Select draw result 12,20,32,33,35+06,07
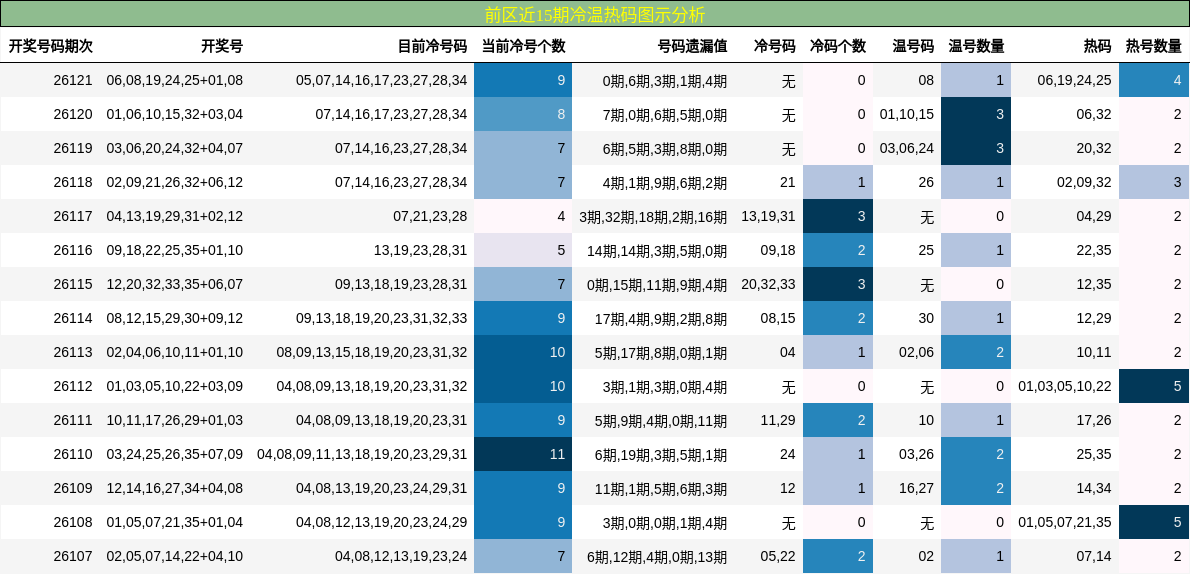 pyautogui.click(x=175, y=285)
